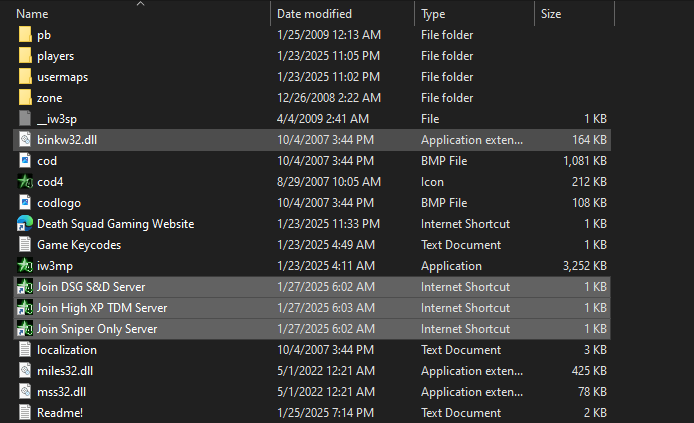
Task: Select the usermaps folder name
Action: (x=62, y=77)
